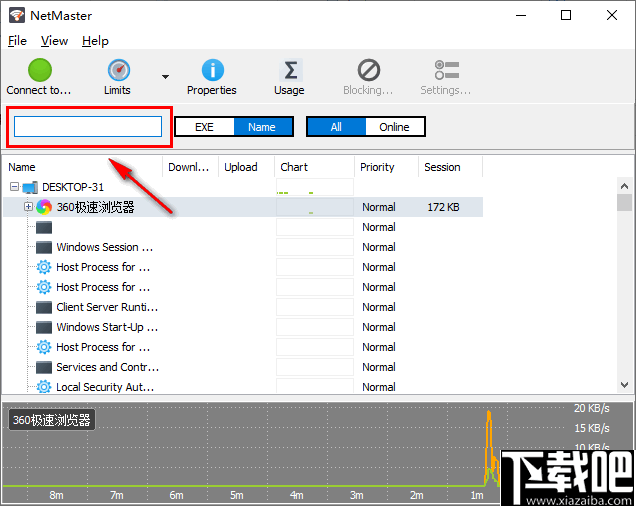
Task: Click Normal priority of 360极速浏览器
Action: (x=379, y=207)
